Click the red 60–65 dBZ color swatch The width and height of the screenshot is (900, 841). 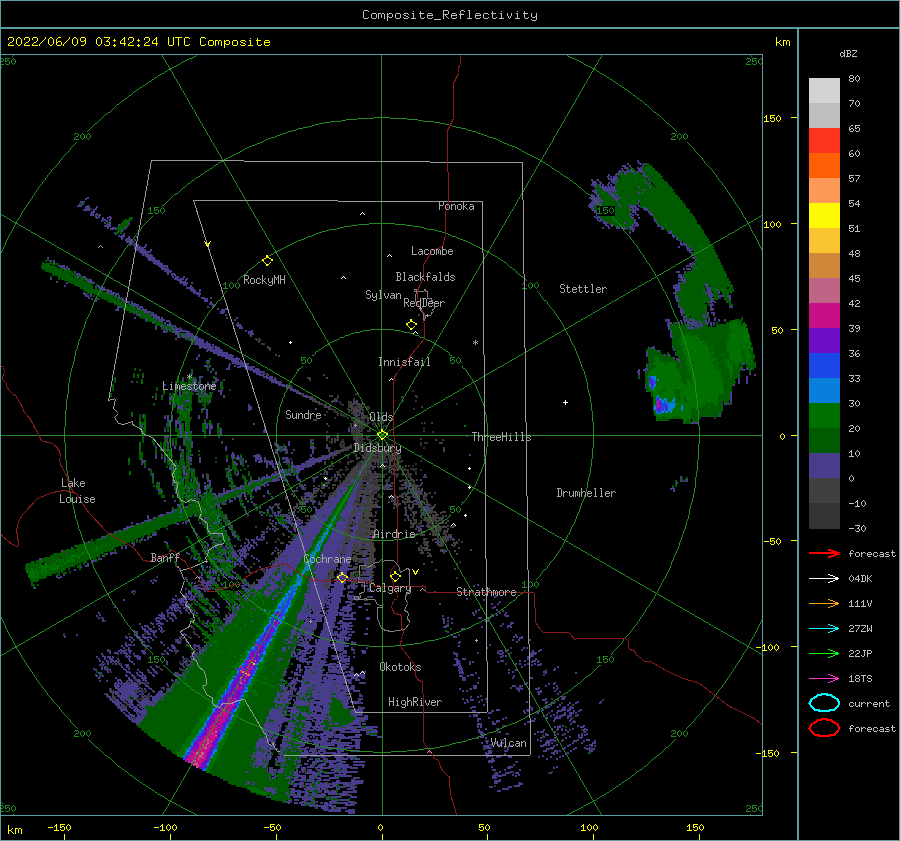[x=824, y=141]
